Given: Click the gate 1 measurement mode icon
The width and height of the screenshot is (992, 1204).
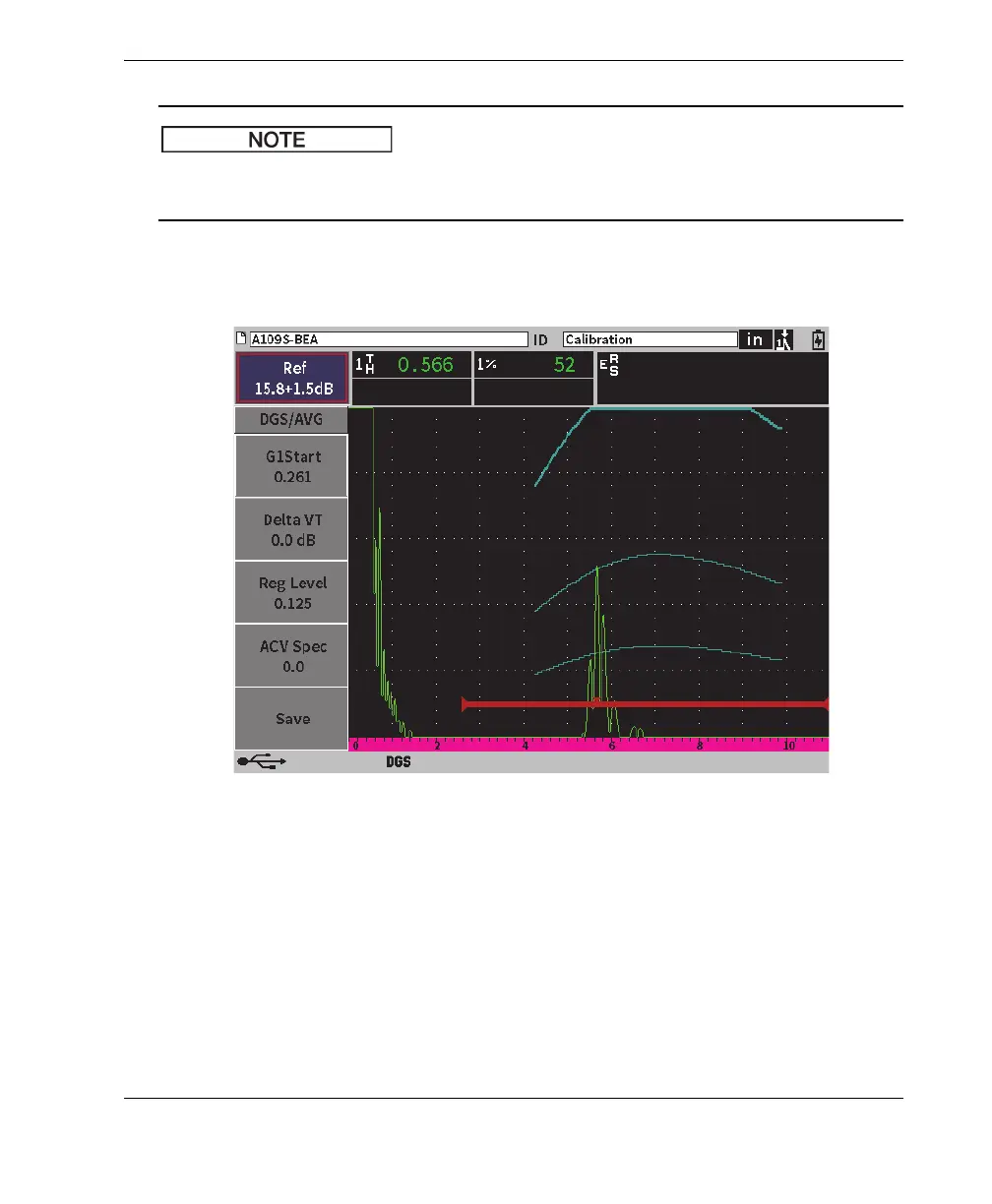Looking at the screenshot, I should [785, 339].
